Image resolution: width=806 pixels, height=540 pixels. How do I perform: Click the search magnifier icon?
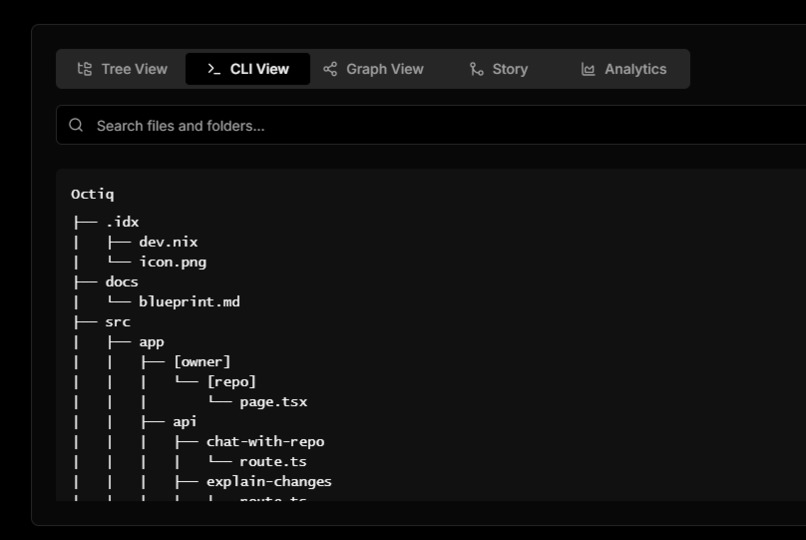(76, 125)
